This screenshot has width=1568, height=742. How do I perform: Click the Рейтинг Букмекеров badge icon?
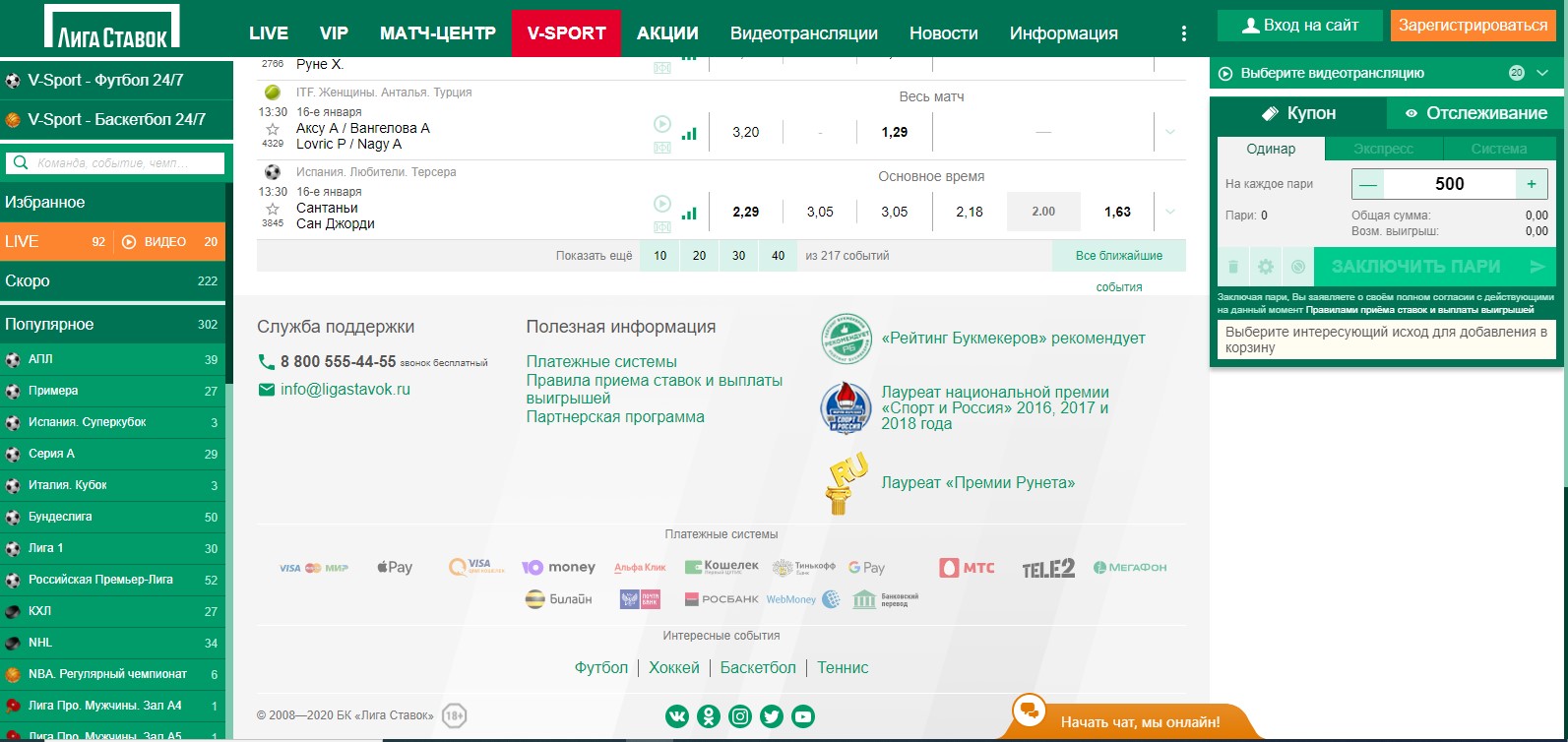coord(847,340)
